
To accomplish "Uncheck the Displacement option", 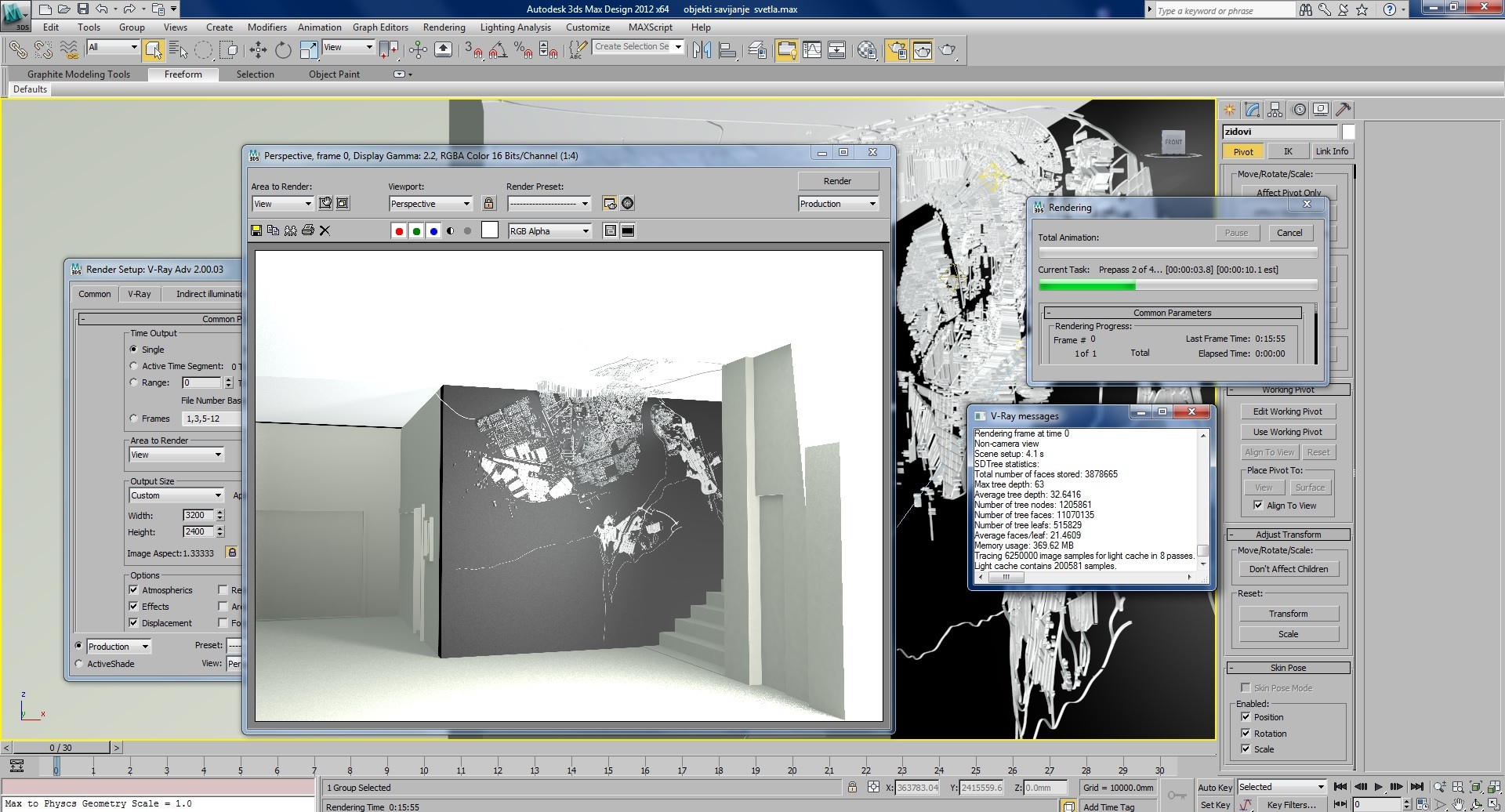I will pos(133,623).
